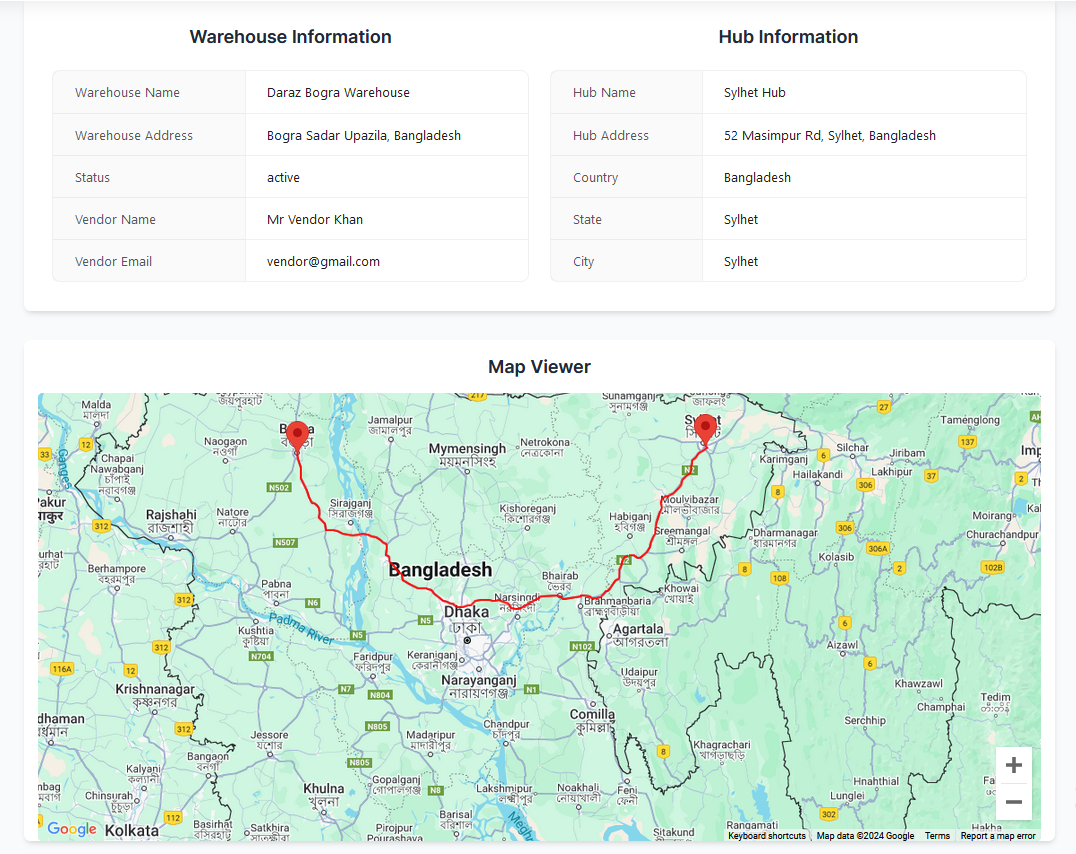Click the N704 highway shield near Kushtia
1076x854 pixels.
point(260,656)
